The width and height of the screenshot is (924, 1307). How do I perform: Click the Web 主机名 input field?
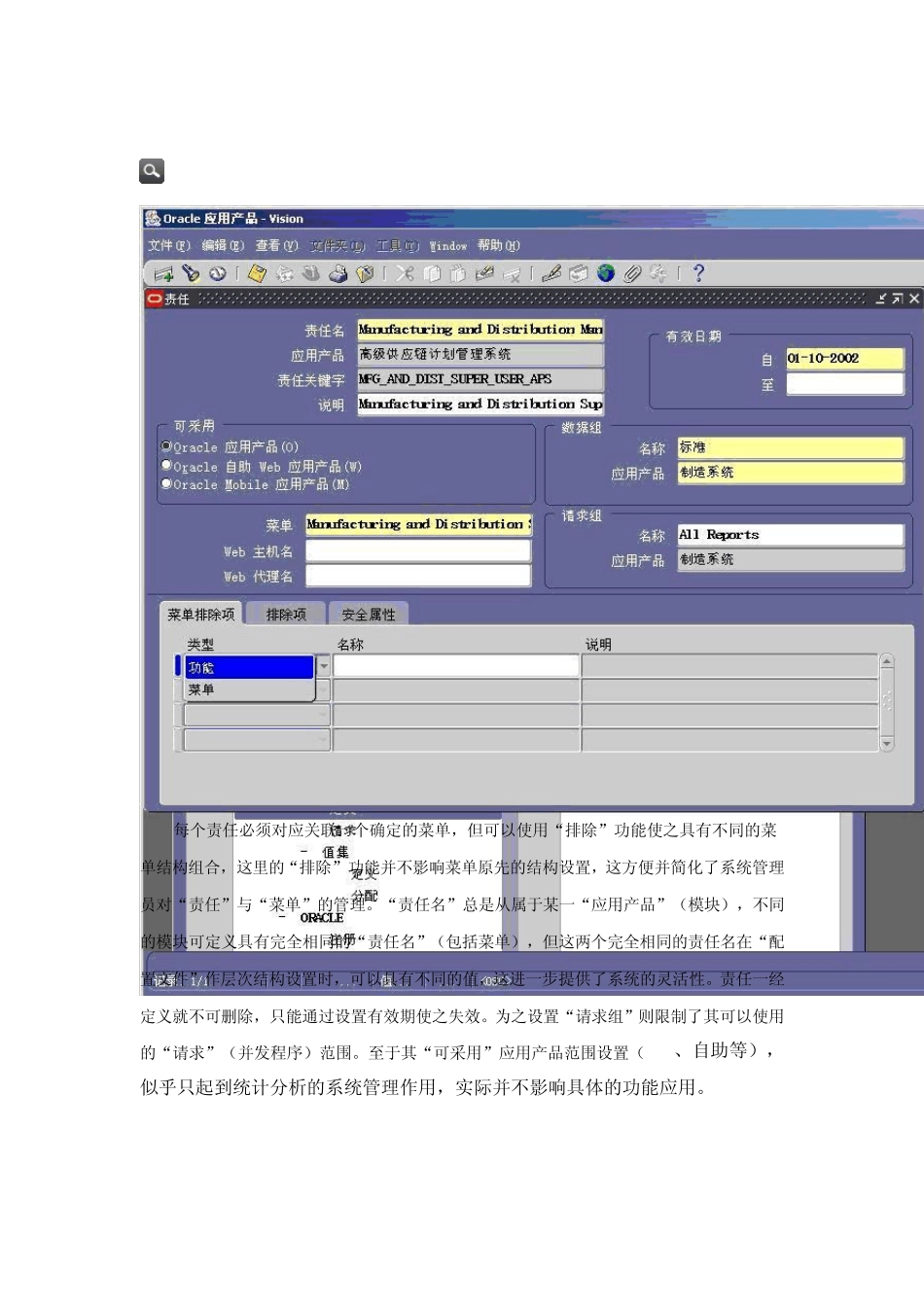[x=418, y=551]
